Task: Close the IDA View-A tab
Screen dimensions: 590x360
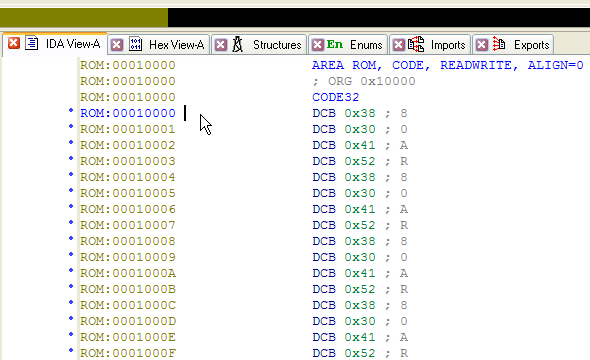Action: point(14,43)
